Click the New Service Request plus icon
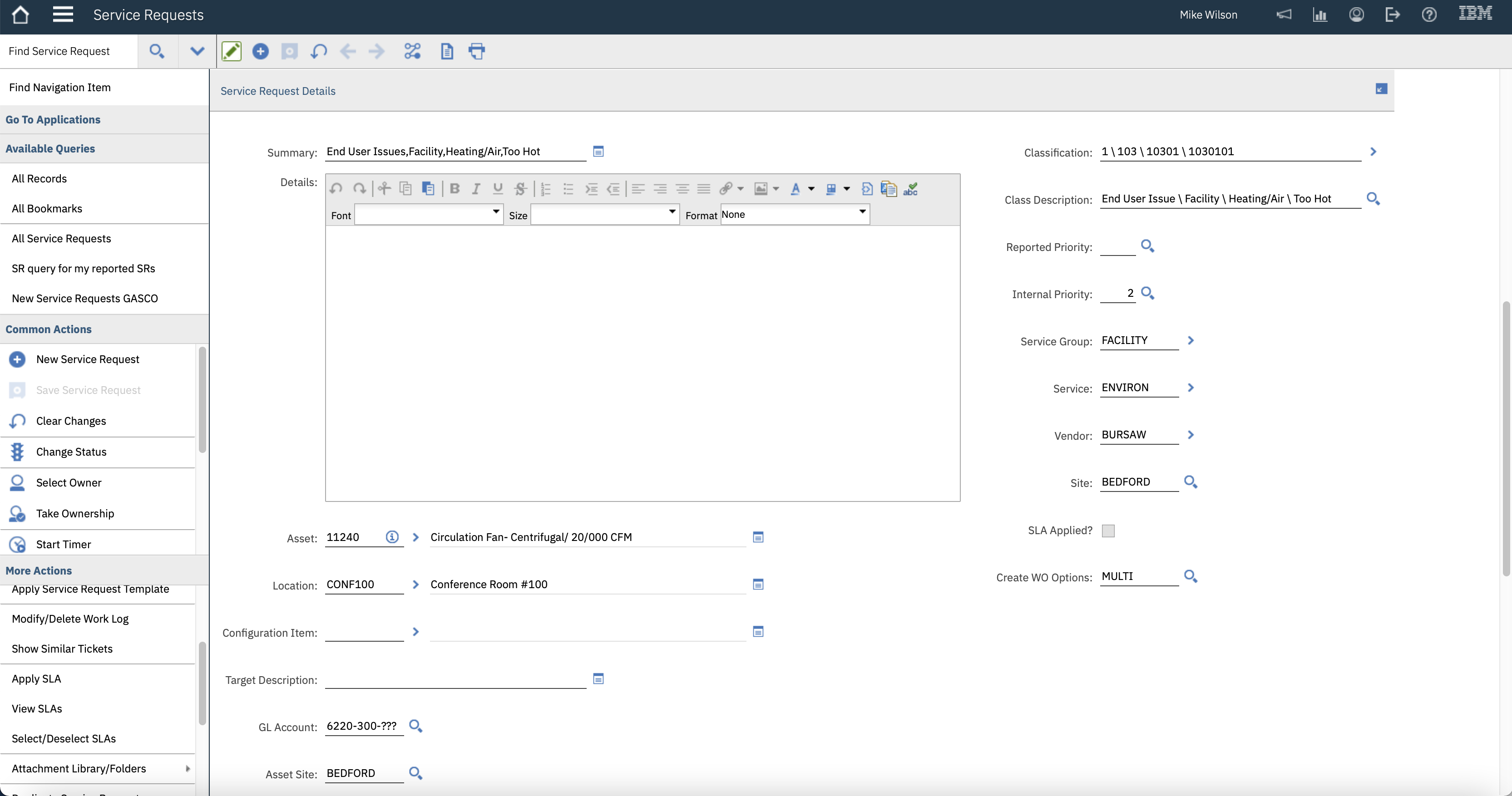 click(x=260, y=51)
